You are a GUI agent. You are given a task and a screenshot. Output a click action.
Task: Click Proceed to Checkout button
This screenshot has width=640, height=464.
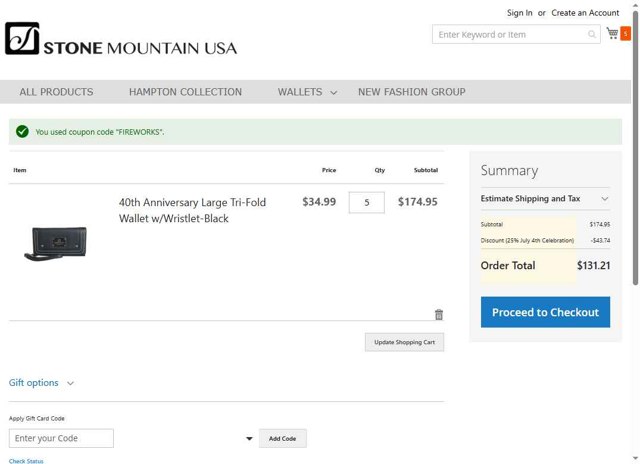point(545,312)
